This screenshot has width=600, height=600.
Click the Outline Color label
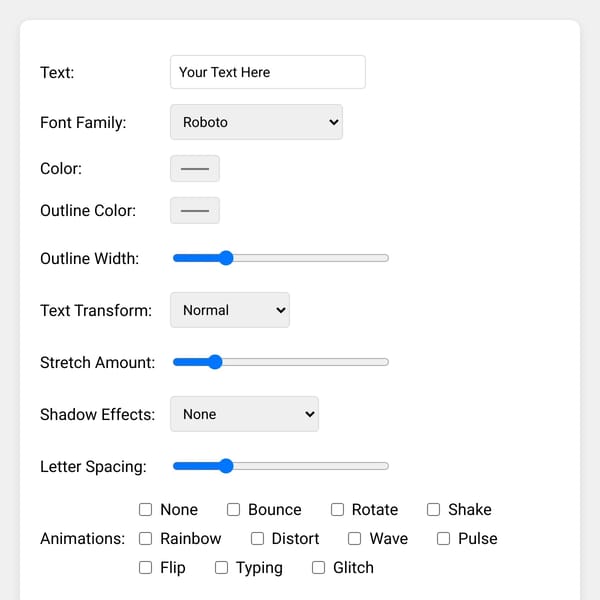pyautogui.click(x=88, y=210)
